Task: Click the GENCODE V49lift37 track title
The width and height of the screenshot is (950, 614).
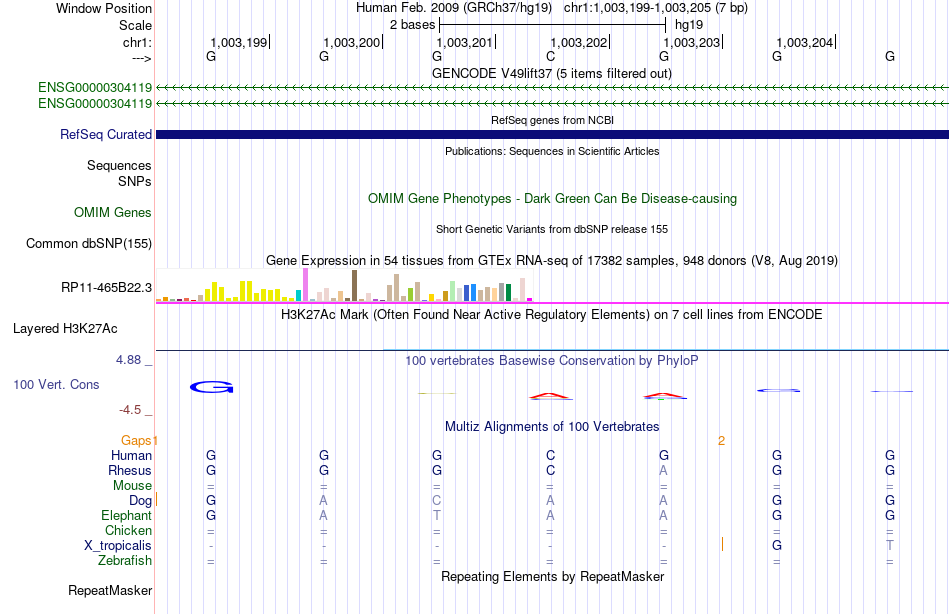Action: (x=552, y=73)
